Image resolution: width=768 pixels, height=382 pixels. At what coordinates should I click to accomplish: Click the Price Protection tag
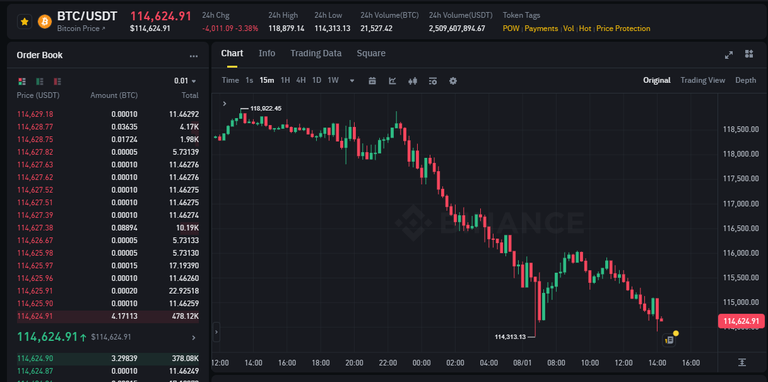point(623,28)
